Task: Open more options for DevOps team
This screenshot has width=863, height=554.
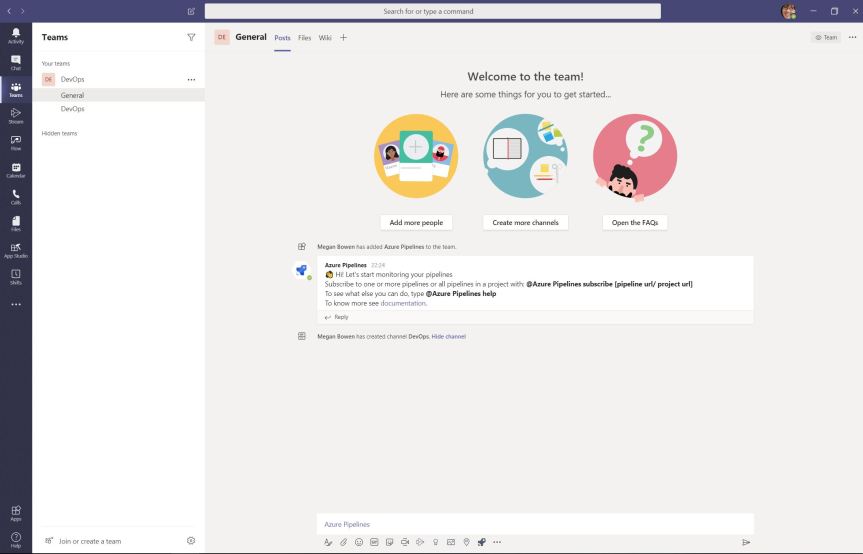Action: pos(191,79)
